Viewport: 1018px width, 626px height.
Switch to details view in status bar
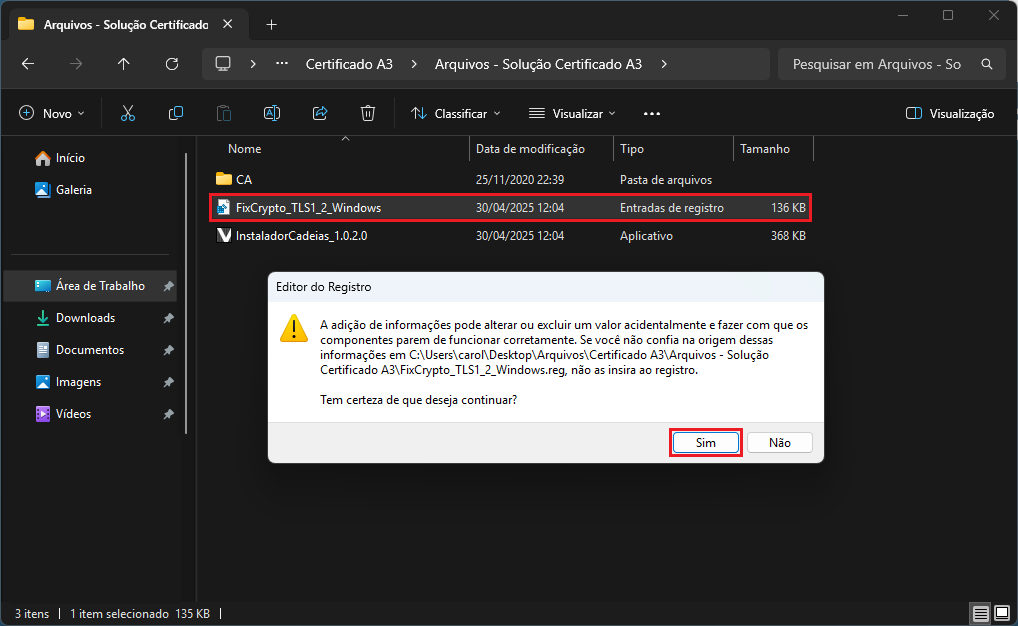click(981, 613)
